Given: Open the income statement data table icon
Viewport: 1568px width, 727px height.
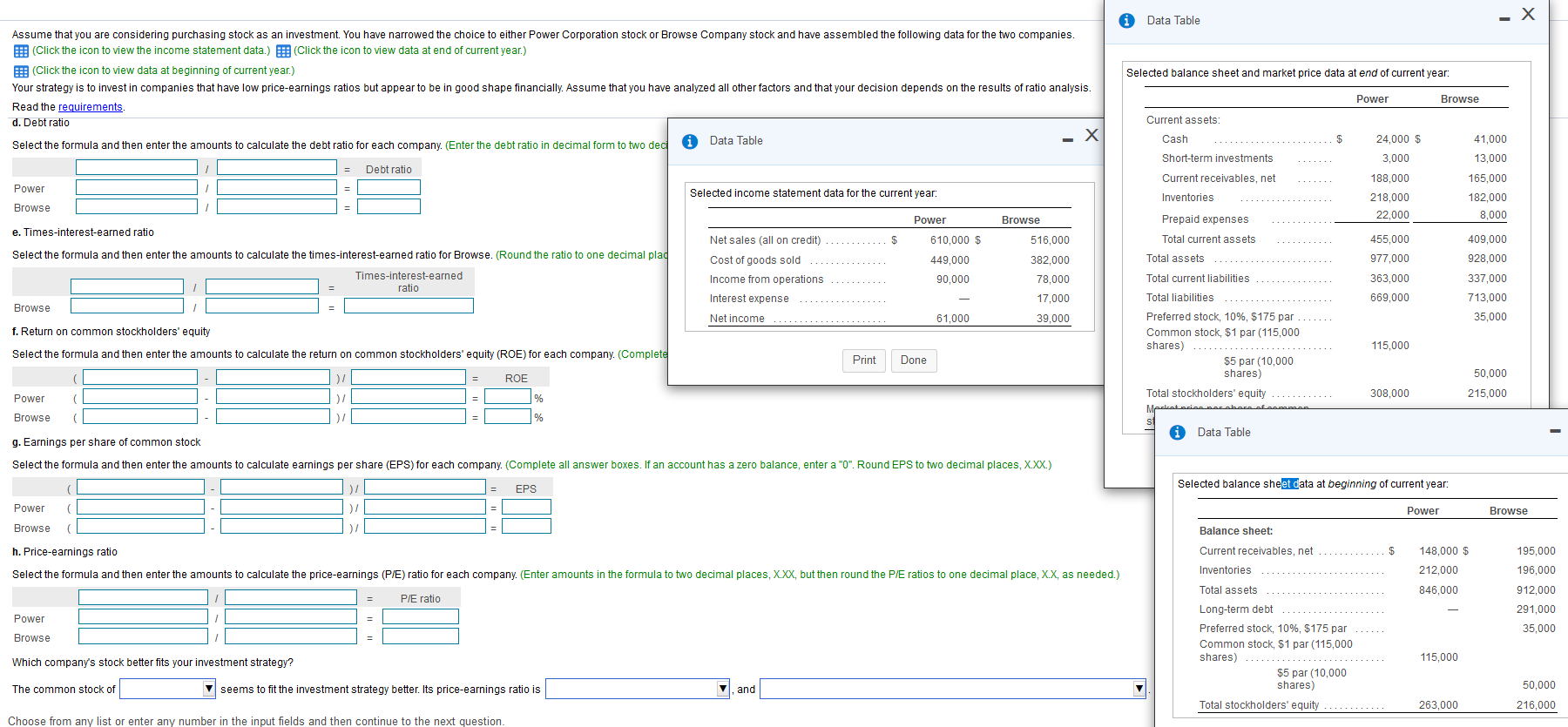Looking at the screenshot, I should point(21,51).
